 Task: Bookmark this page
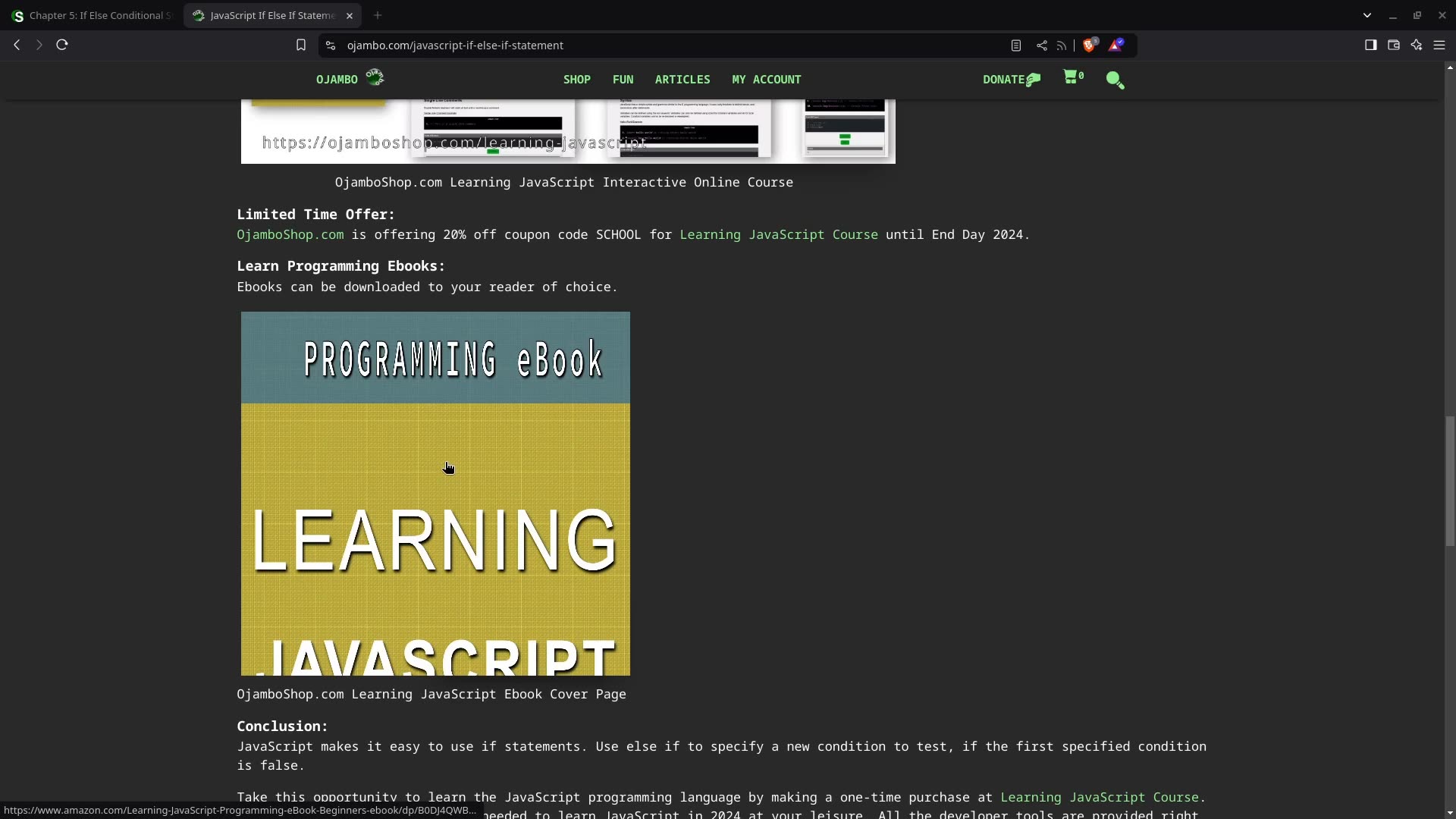coord(301,45)
